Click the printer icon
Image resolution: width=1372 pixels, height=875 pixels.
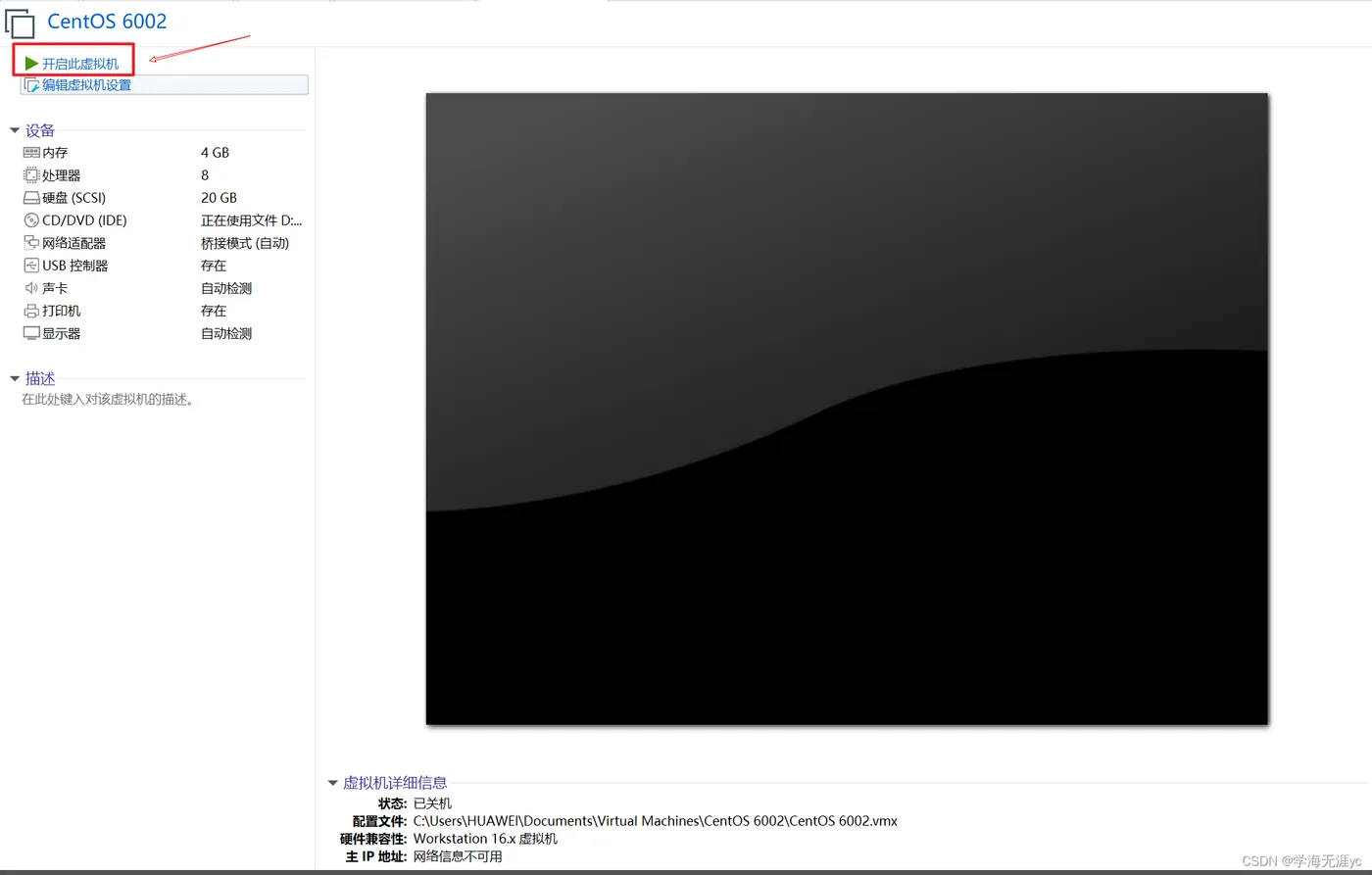(31, 311)
